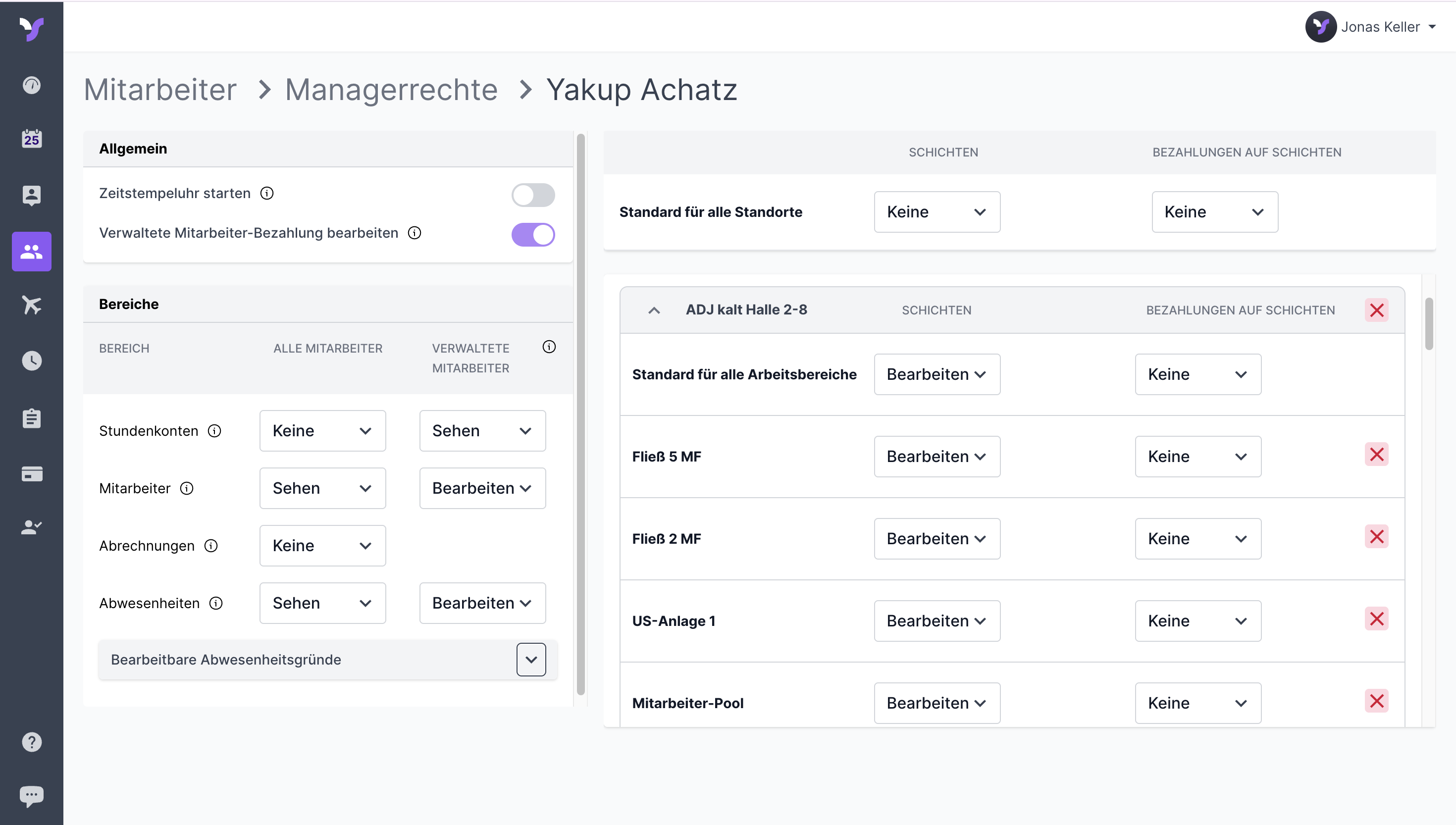Click the right locations panel scrollbar
Screen dimensions: 1456x825
(x=1429, y=323)
